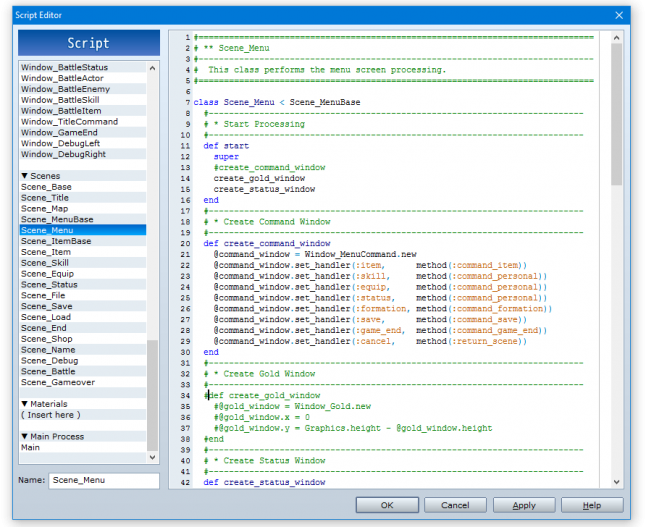The image size is (646, 527).
Task: Select Scene_Battle in the script list
Action: point(49,371)
